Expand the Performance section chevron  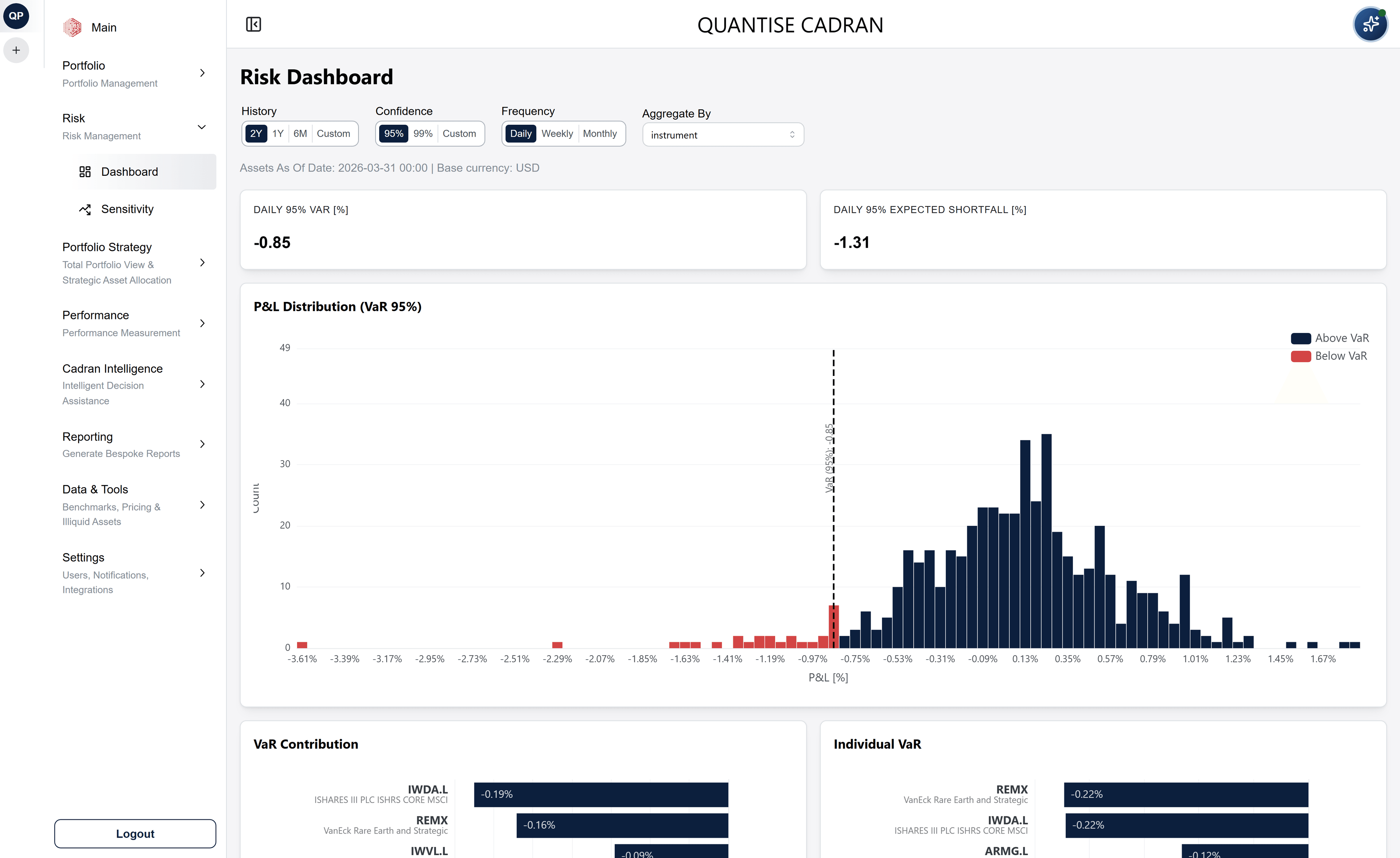pyautogui.click(x=202, y=323)
